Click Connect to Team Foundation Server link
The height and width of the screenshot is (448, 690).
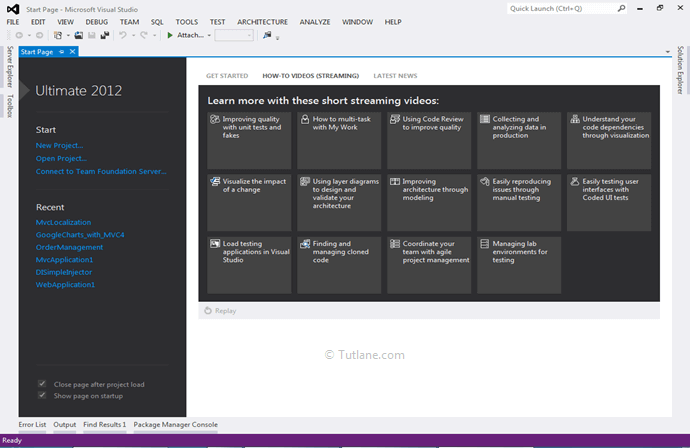pos(101,172)
